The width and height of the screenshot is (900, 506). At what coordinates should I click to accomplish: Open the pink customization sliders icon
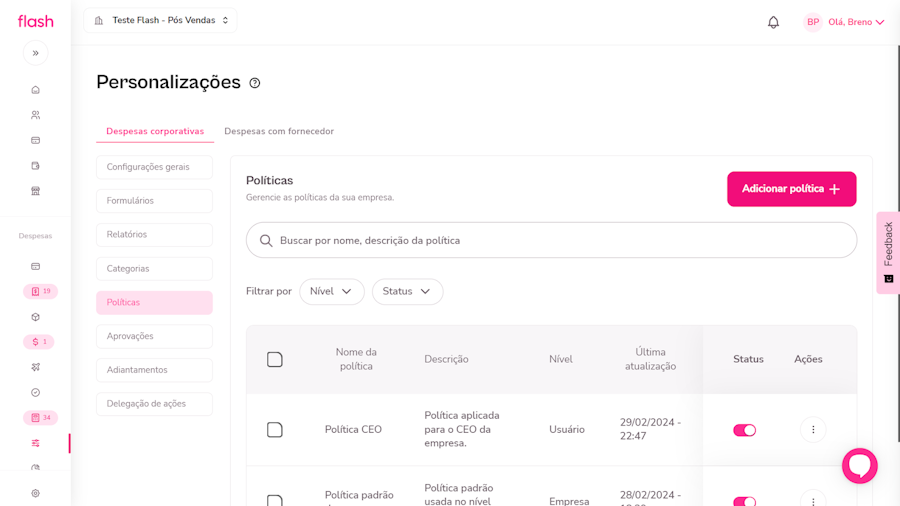point(36,443)
